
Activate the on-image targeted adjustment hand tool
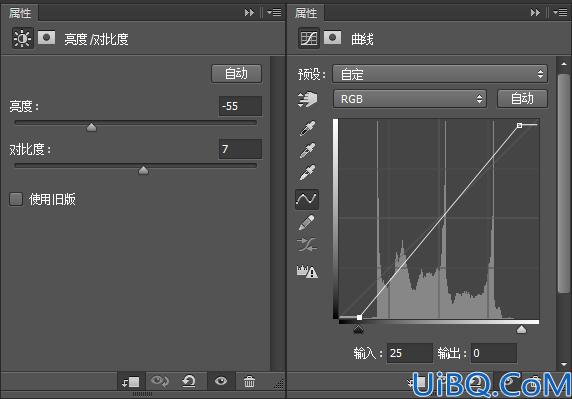[307, 99]
